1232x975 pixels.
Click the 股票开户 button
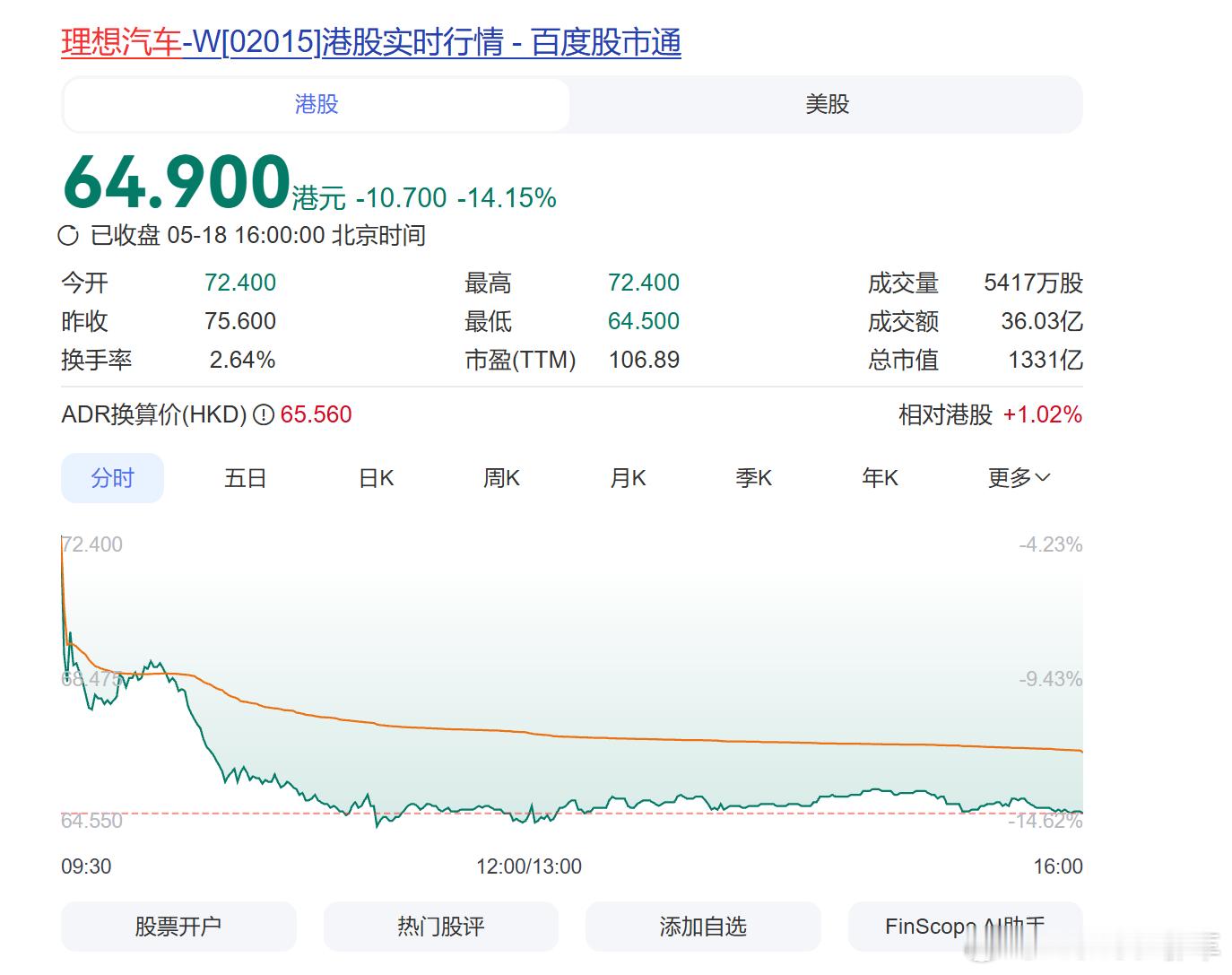[x=178, y=927]
